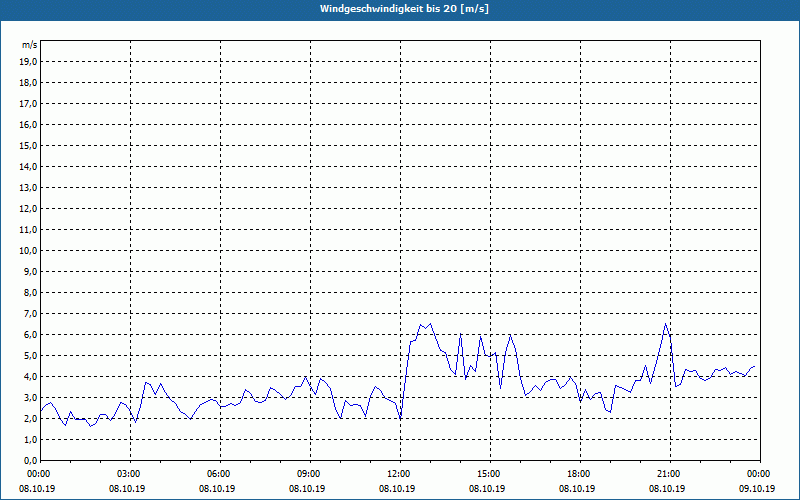The image size is (800, 500).
Task: Select the 3,0 y-axis label
Action: pos(31,397)
